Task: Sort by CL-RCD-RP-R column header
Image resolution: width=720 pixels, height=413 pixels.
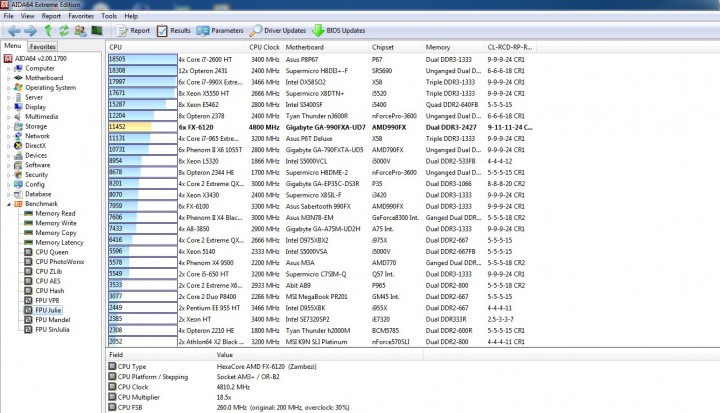Action: (510, 47)
